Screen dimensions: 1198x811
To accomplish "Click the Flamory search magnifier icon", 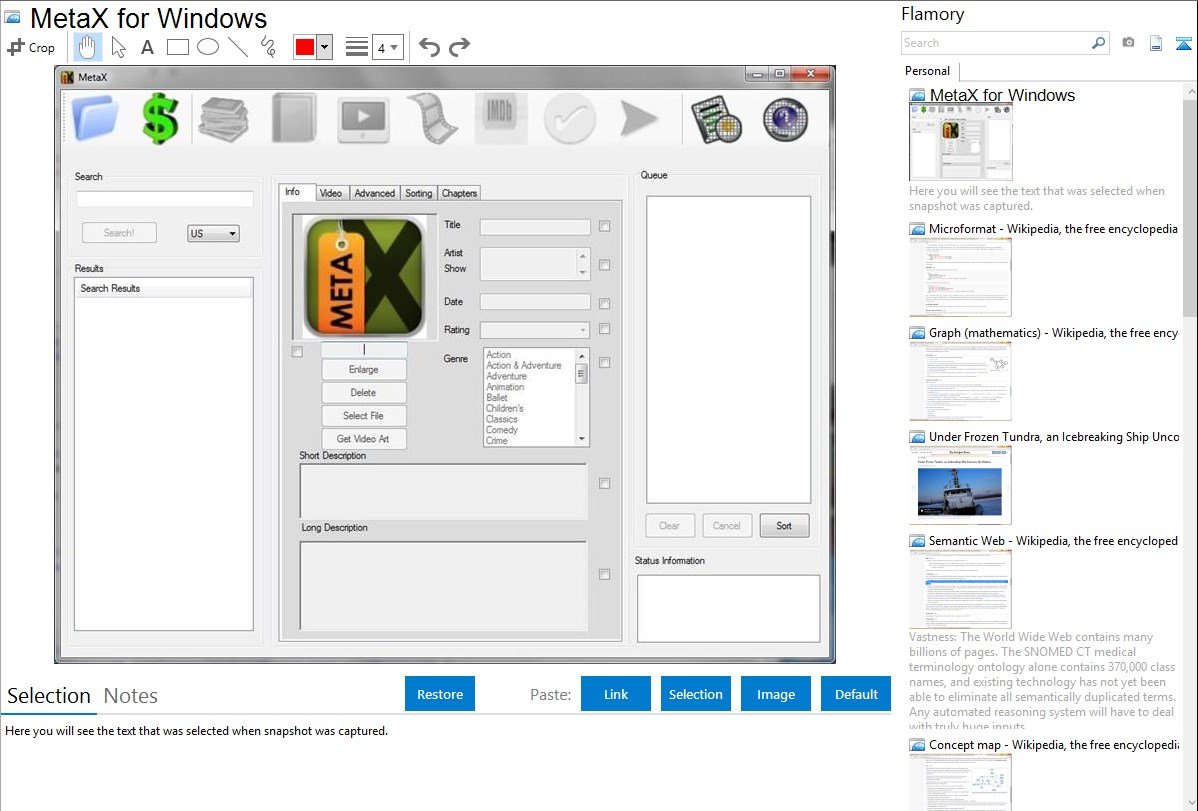I will pyautogui.click(x=1099, y=43).
